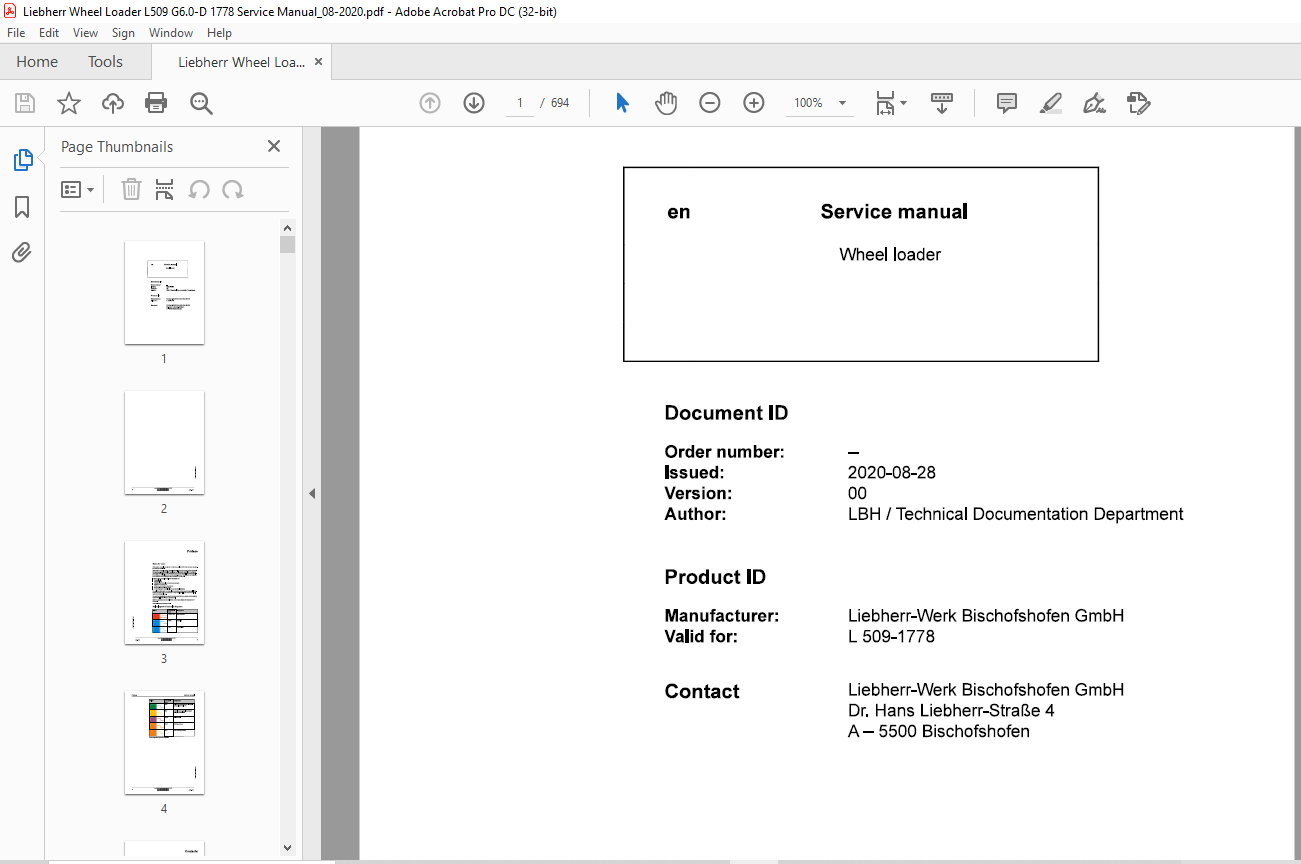Click the 'Order number:' label

(724, 452)
